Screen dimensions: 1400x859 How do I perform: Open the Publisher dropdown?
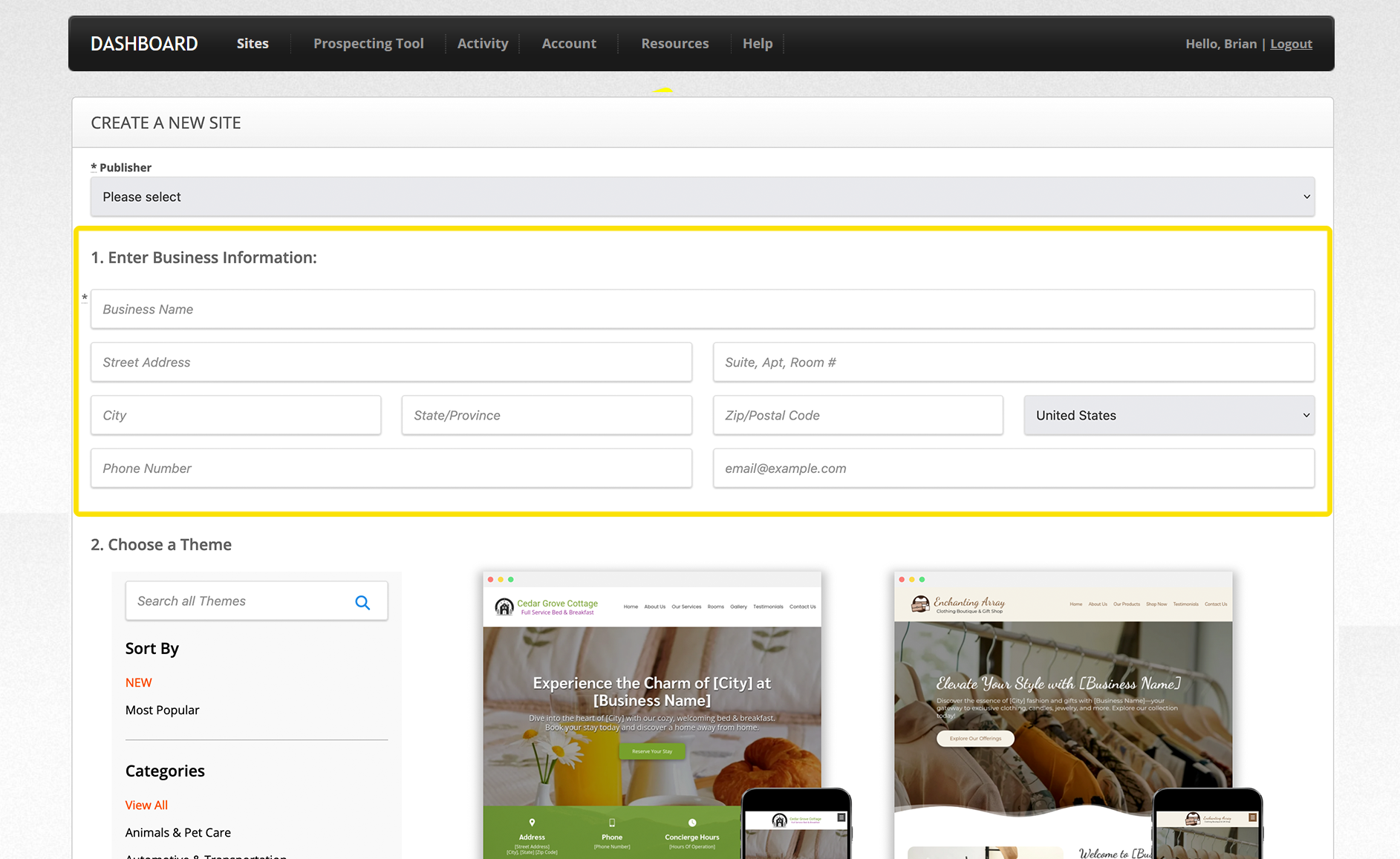pyautogui.click(x=703, y=197)
